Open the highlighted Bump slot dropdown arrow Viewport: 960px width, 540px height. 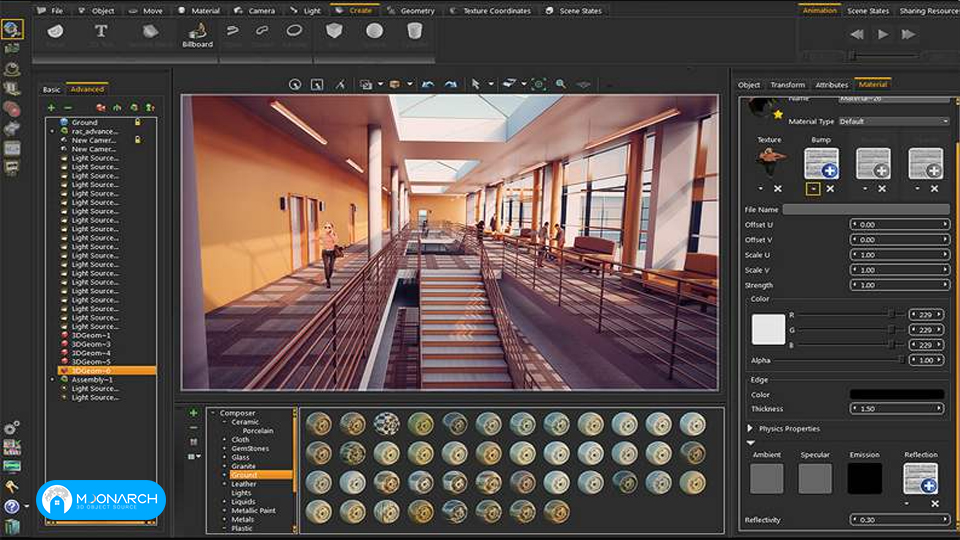[813, 189]
